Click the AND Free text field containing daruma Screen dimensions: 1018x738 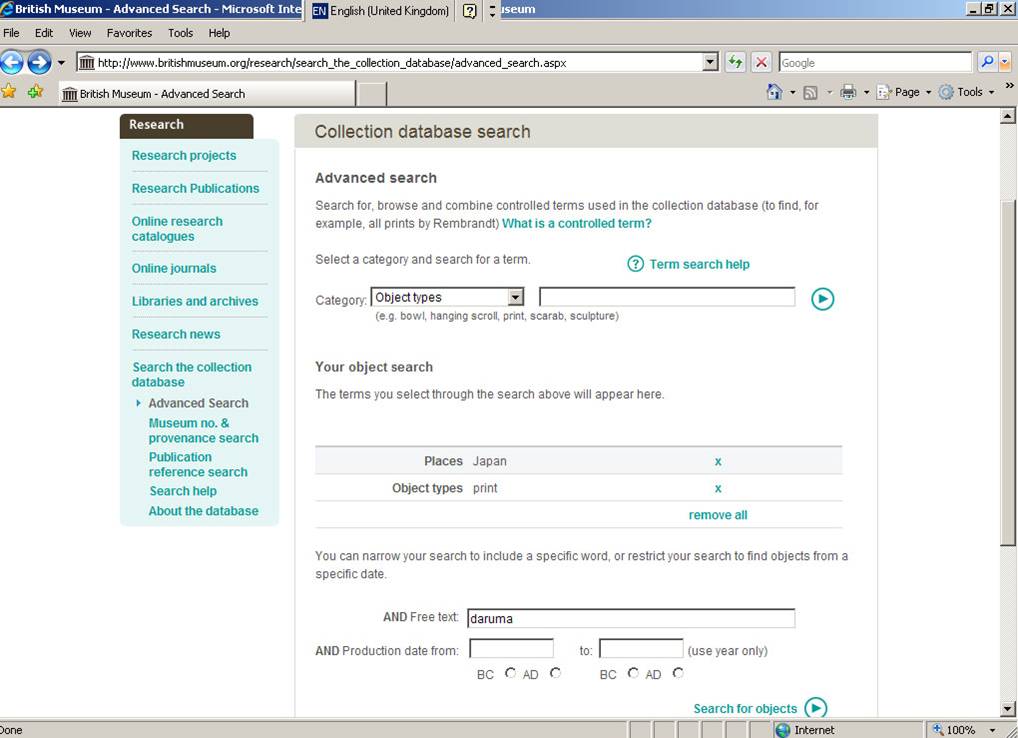(631, 618)
